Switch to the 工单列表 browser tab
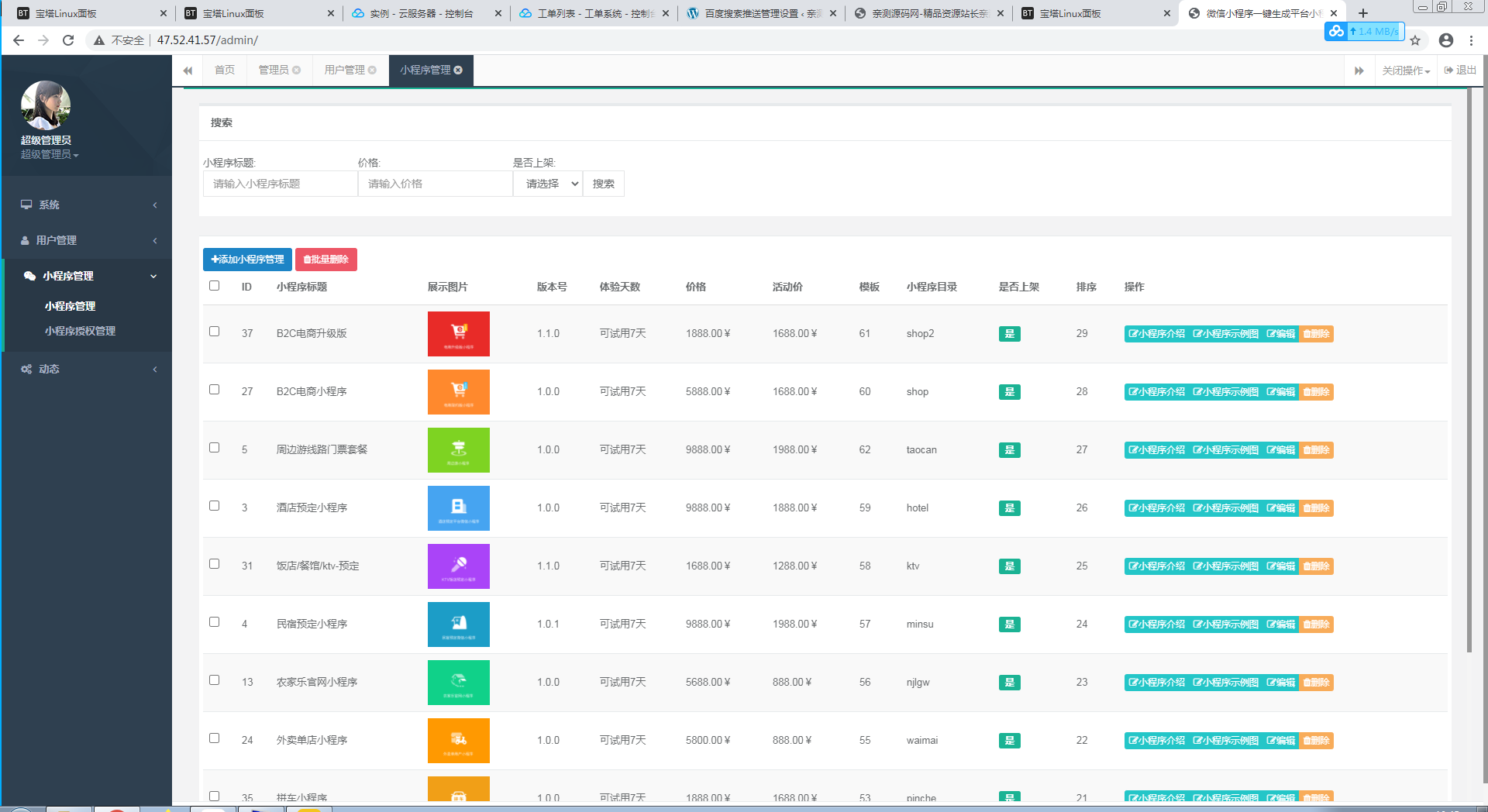Viewport: 1488px width, 812px height. pos(594,13)
